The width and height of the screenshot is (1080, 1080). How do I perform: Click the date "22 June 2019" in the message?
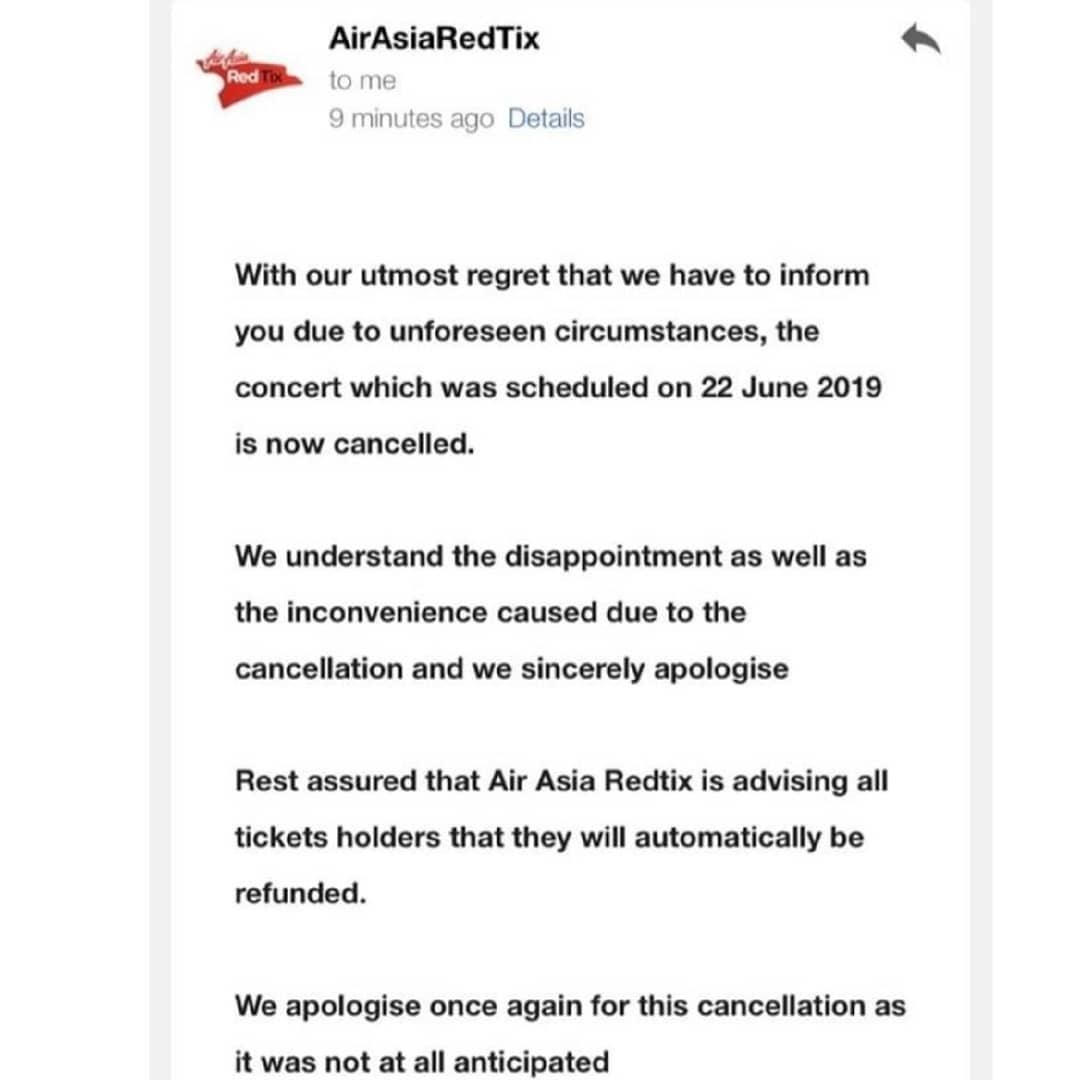point(791,387)
